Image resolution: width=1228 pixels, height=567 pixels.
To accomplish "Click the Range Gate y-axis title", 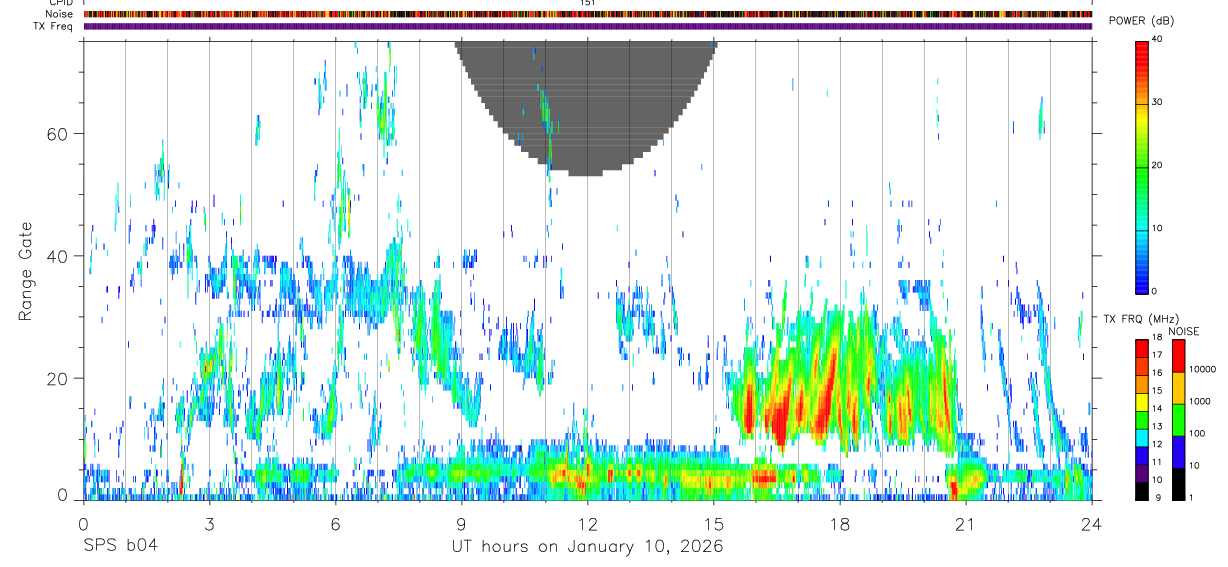I will pyautogui.click(x=25, y=269).
